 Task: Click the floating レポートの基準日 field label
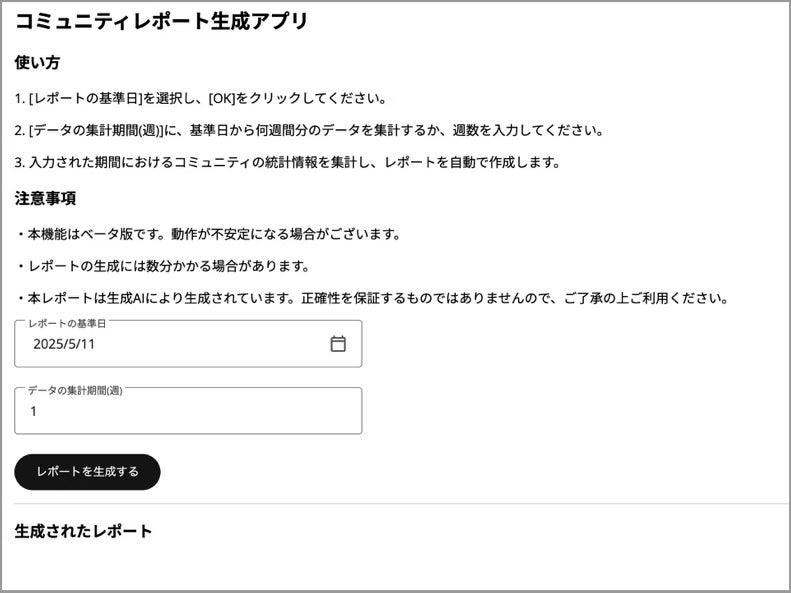point(67,323)
